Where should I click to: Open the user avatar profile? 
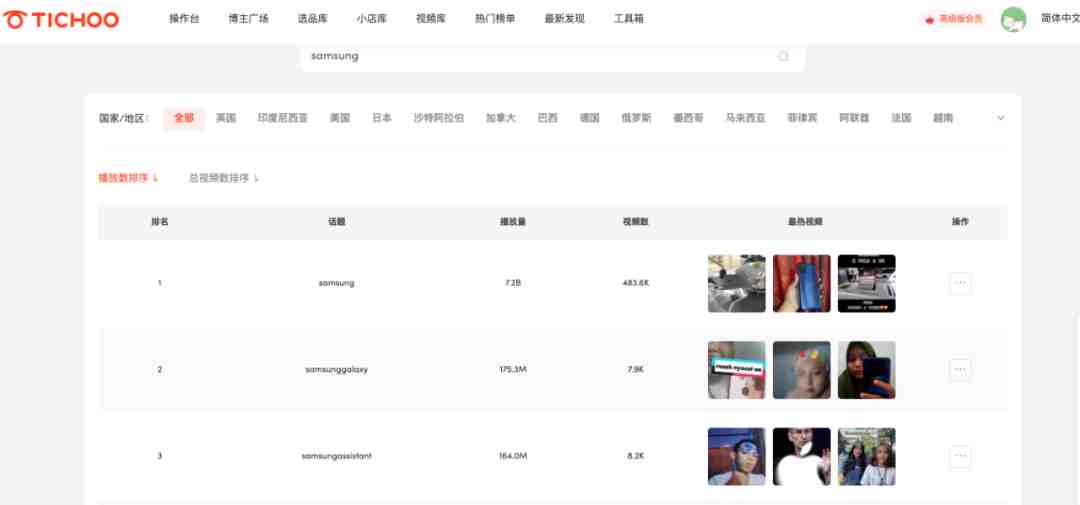[x=1013, y=19]
